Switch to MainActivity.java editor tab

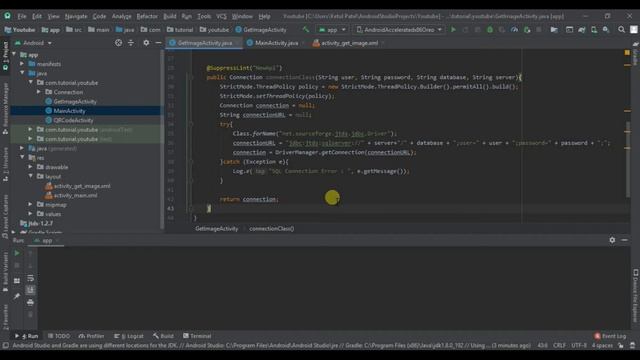pos(276,43)
